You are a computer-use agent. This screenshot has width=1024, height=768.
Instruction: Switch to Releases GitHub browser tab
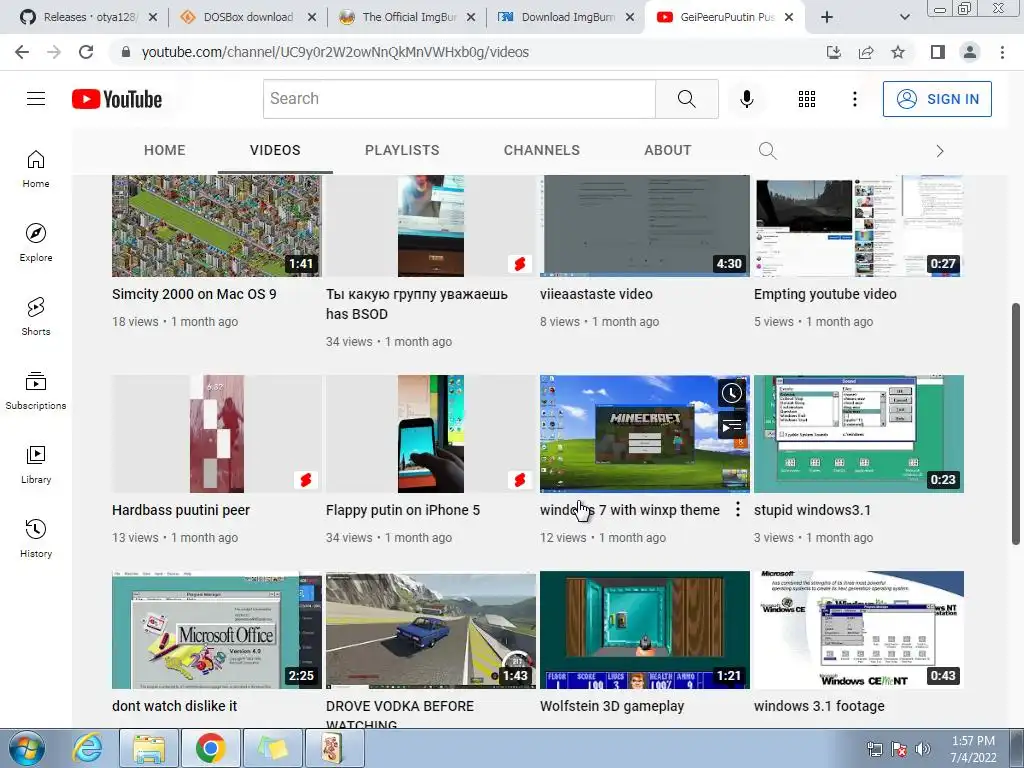pos(90,17)
